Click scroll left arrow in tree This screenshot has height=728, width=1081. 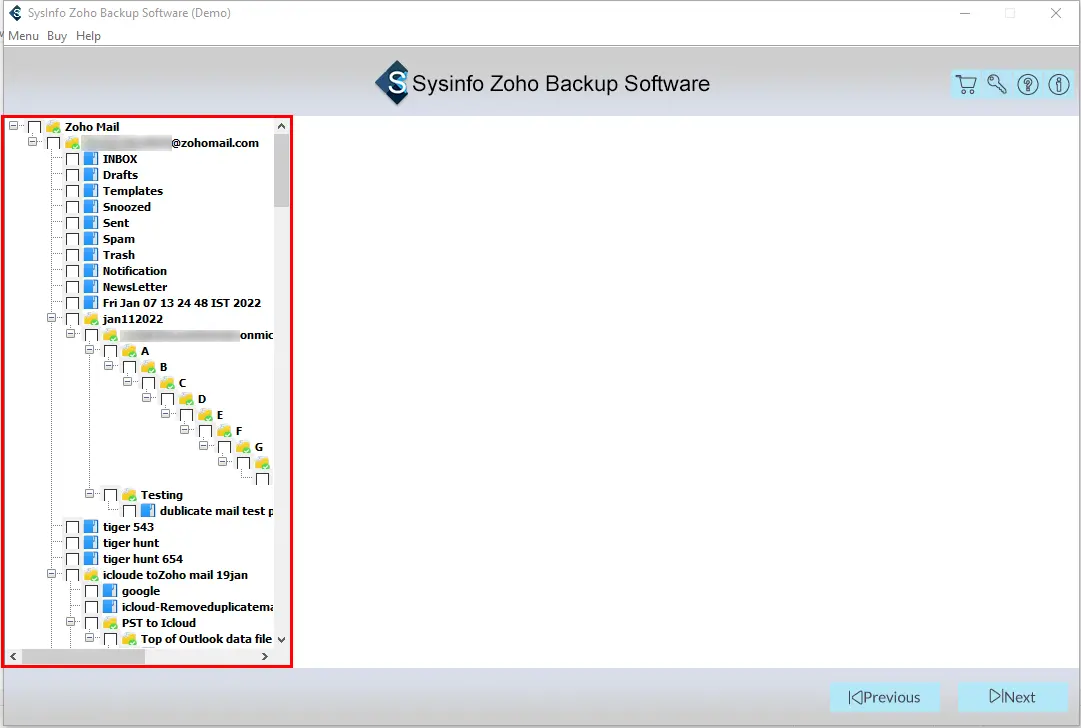pos(13,657)
